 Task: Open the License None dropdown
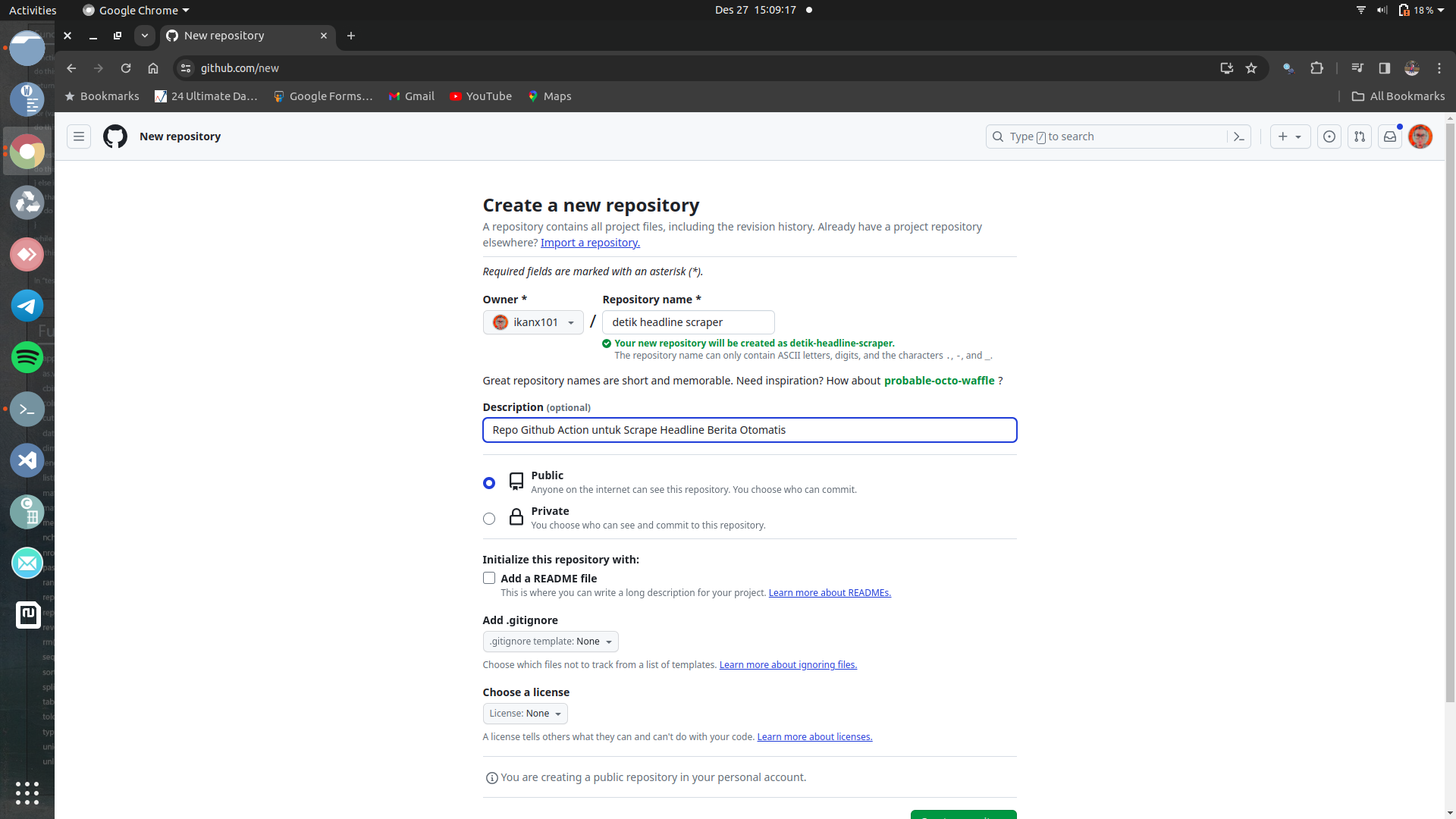(x=525, y=714)
